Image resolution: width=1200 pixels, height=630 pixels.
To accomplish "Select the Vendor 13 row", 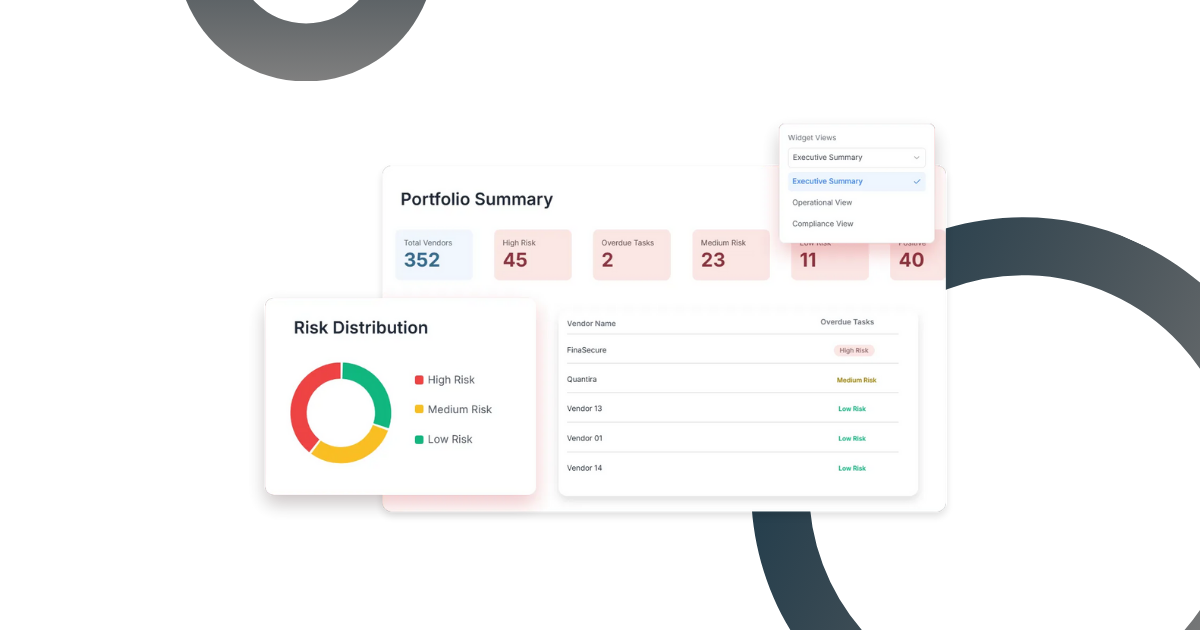I will click(x=733, y=408).
